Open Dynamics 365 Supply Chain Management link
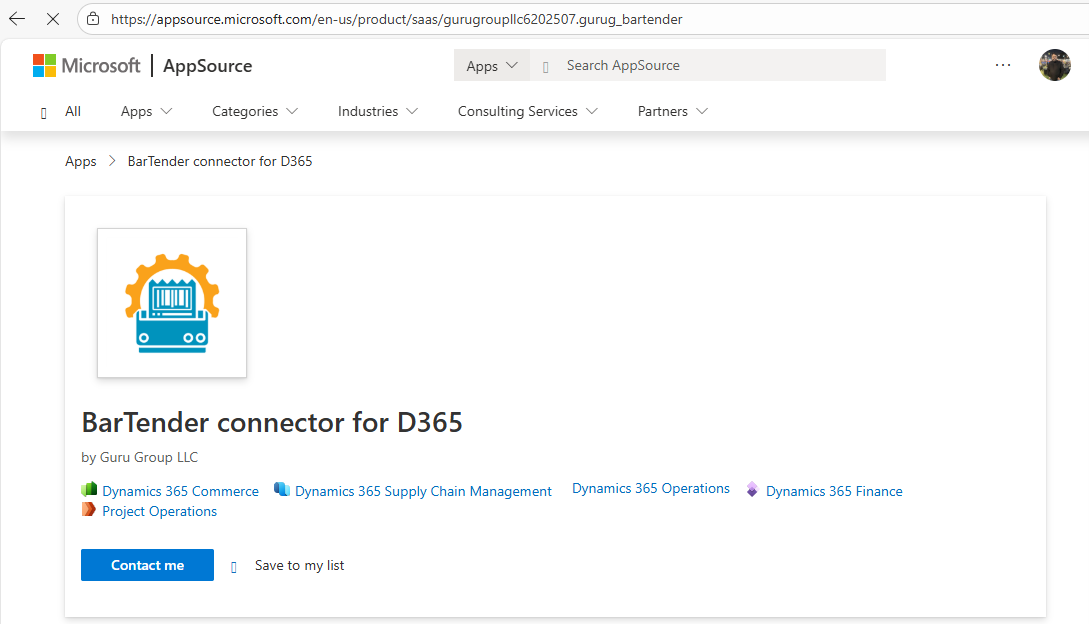Image resolution: width=1089 pixels, height=624 pixels. click(423, 491)
